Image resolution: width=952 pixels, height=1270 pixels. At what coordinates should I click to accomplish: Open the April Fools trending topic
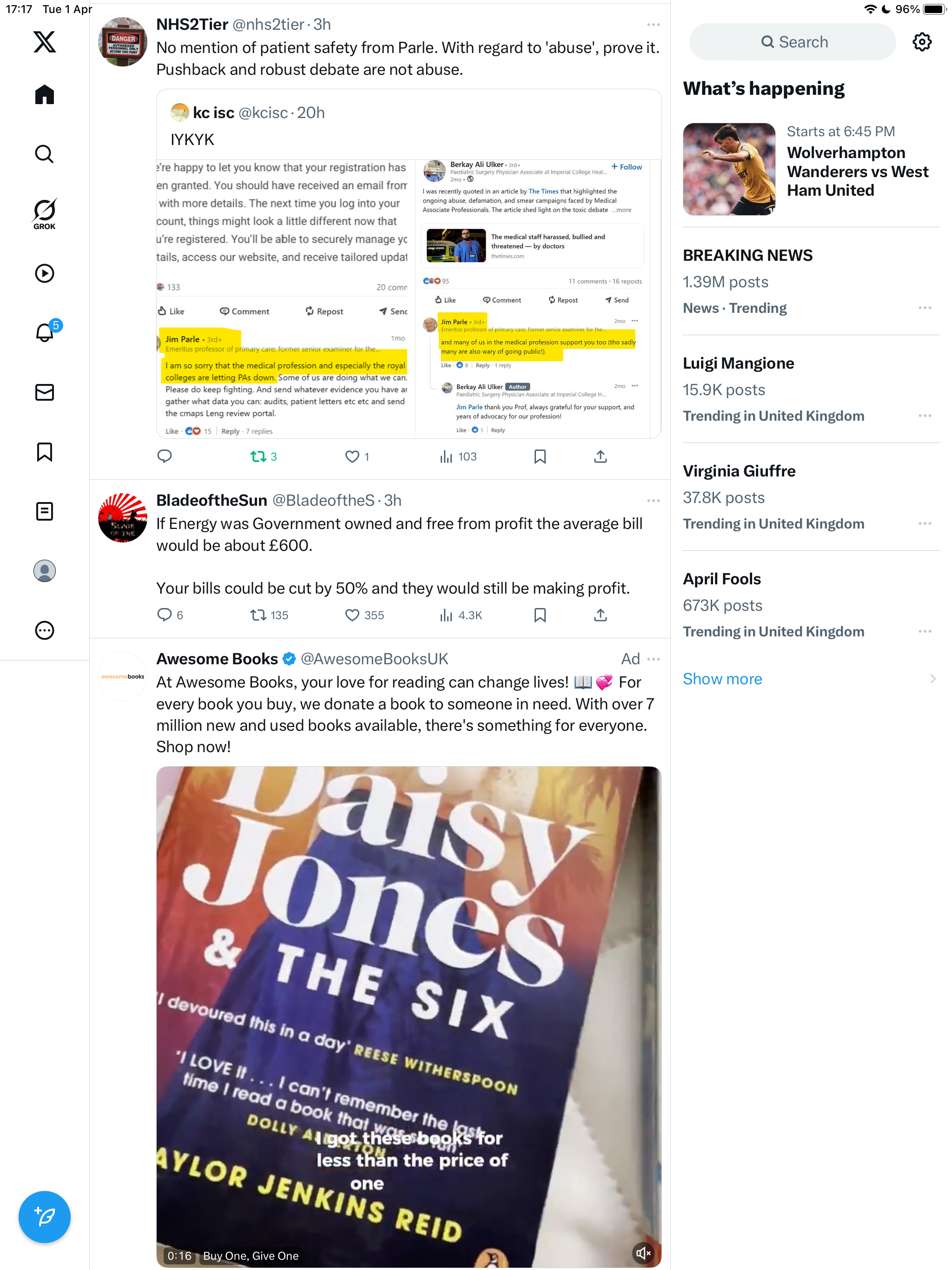tap(722, 579)
